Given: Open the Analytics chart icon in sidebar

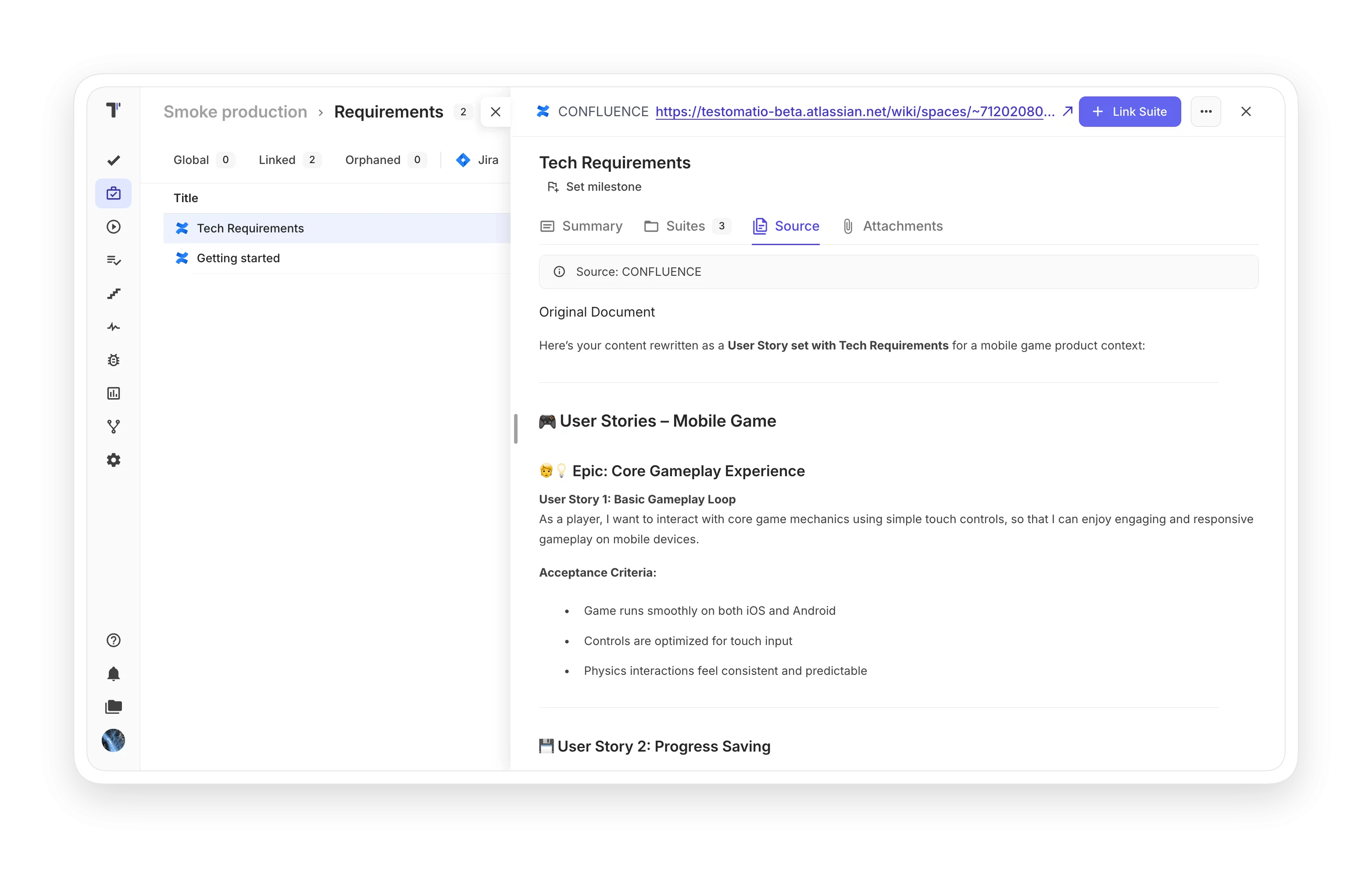Looking at the screenshot, I should pyautogui.click(x=114, y=393).
